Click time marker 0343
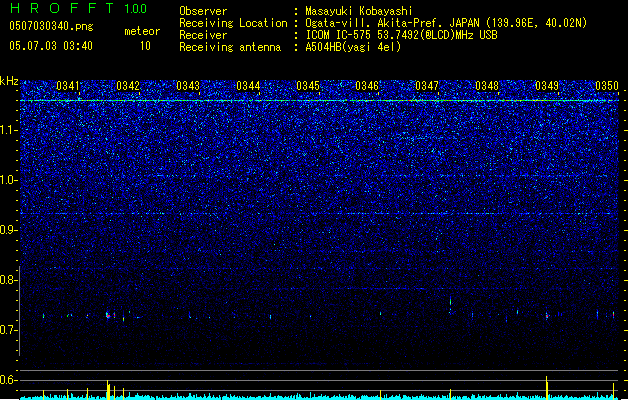The width and height of the screenshot is (629, 400). tap(188, 86)
